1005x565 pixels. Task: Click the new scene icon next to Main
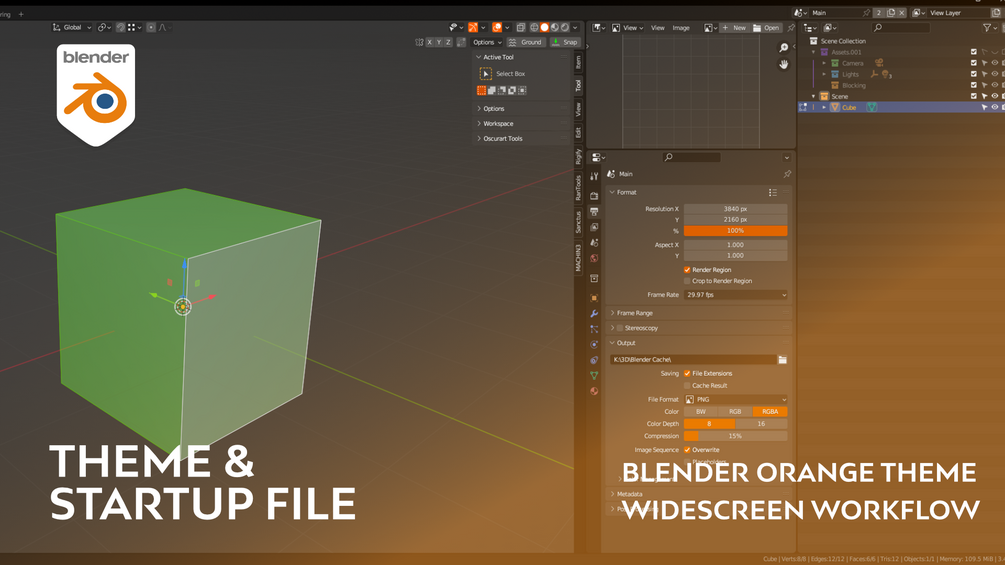(890, 13)
